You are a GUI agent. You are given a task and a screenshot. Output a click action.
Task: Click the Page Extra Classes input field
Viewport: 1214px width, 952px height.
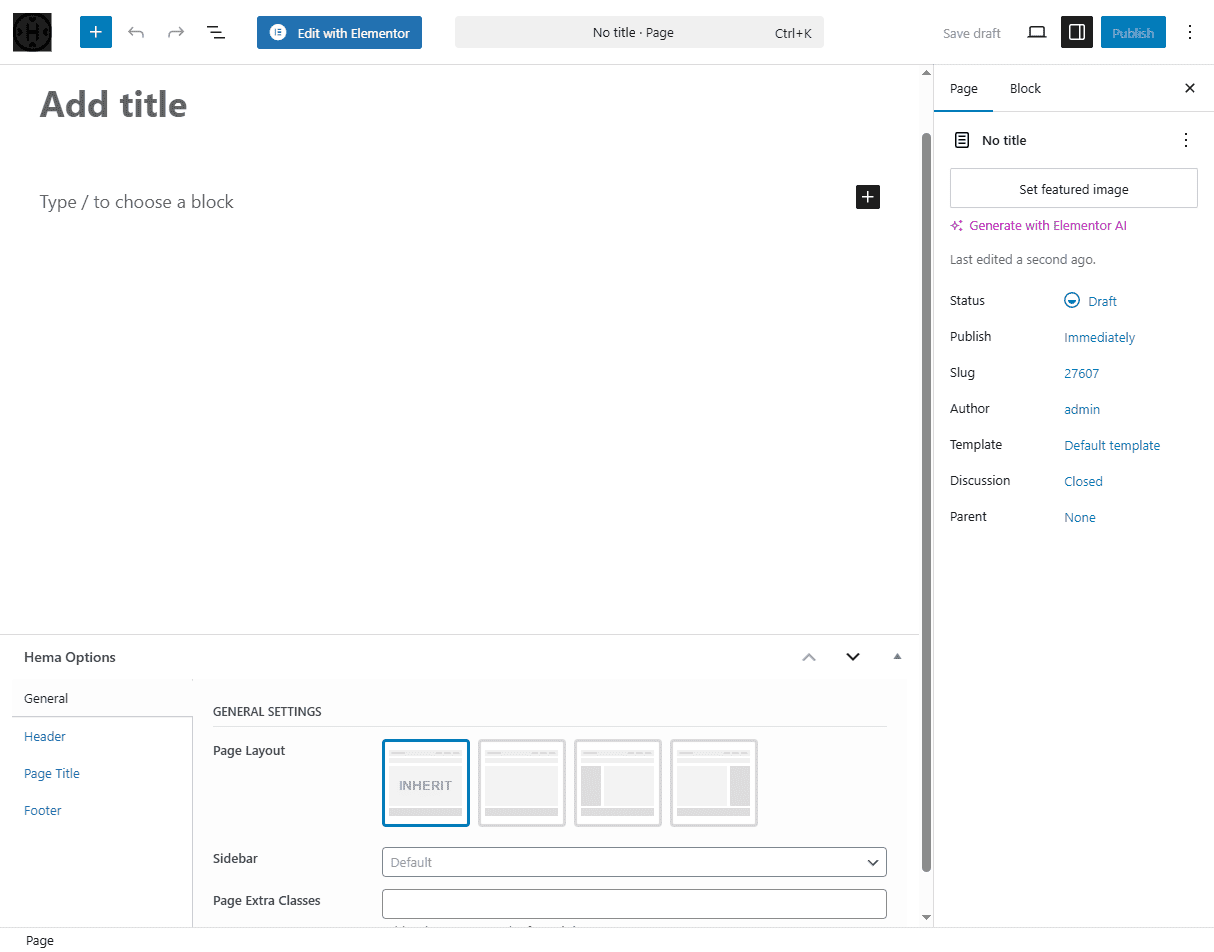click(634, 904)
